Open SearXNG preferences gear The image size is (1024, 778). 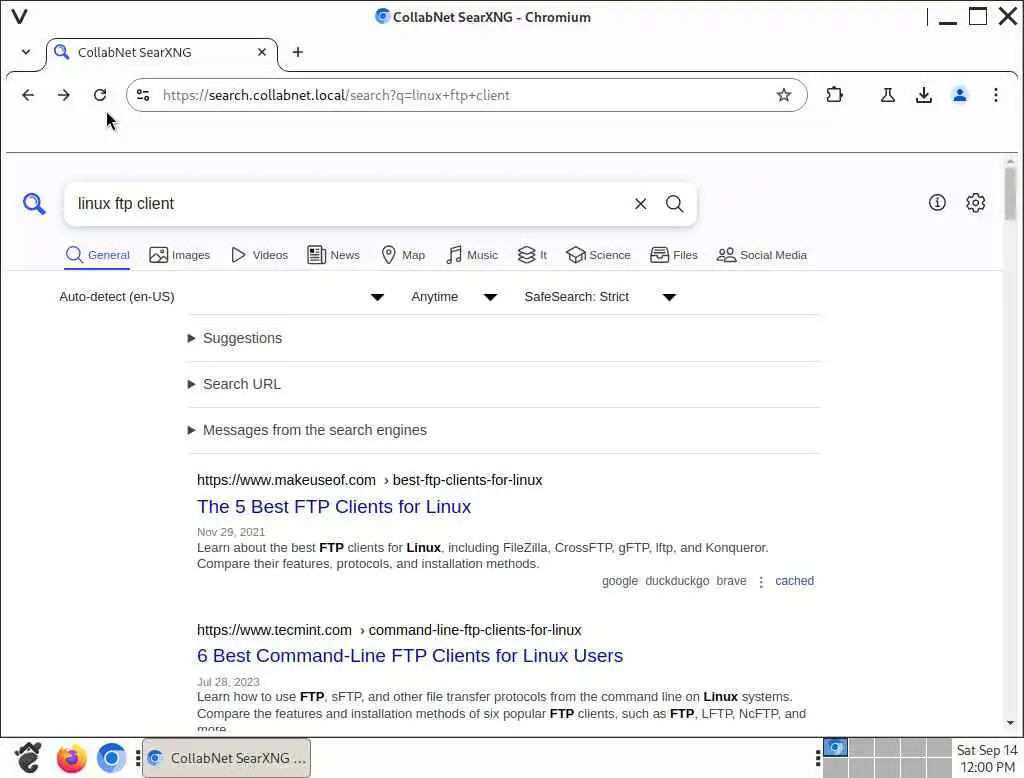coord(975,203)
